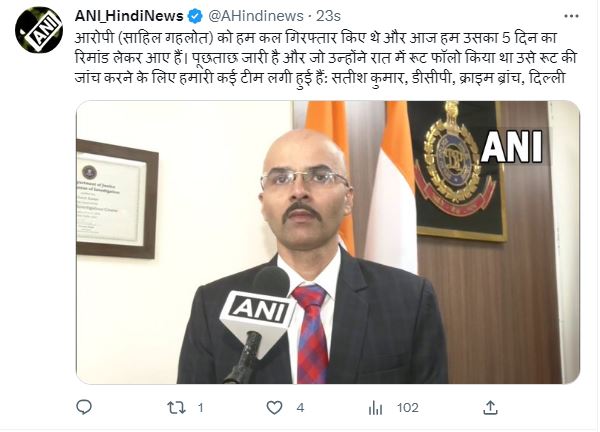Open the ANI profile avatar
Image resolution: width=600 pixels, height=432 pixels.
pos(39,30)
